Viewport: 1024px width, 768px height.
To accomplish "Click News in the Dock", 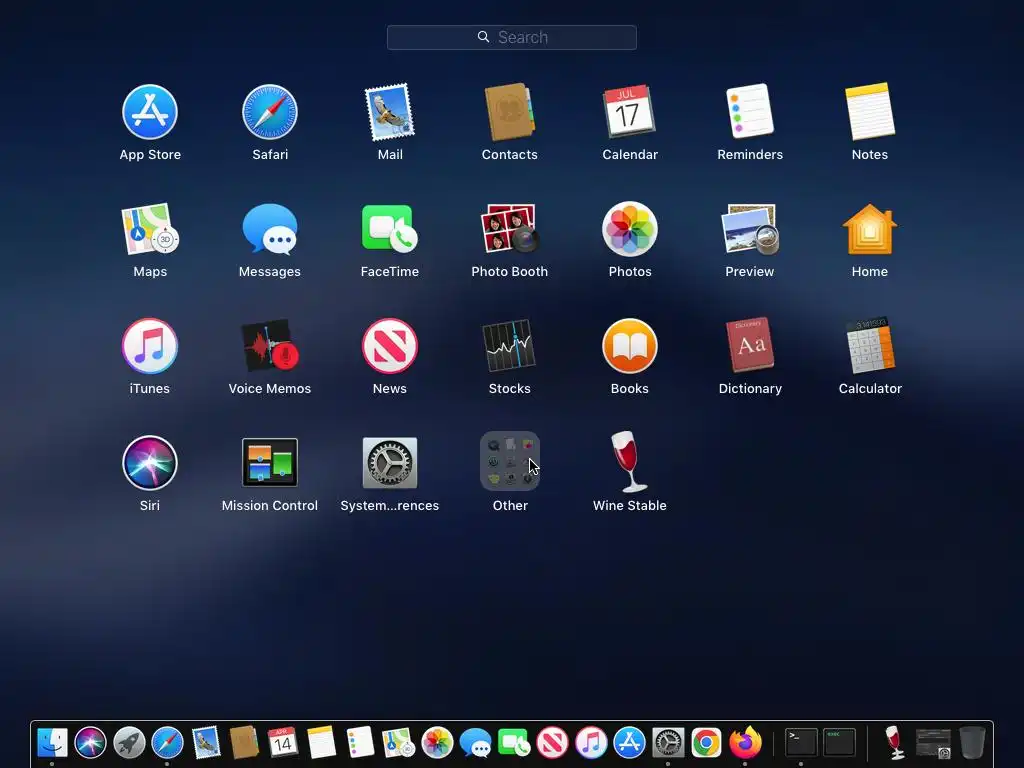I will click(552, 743).
